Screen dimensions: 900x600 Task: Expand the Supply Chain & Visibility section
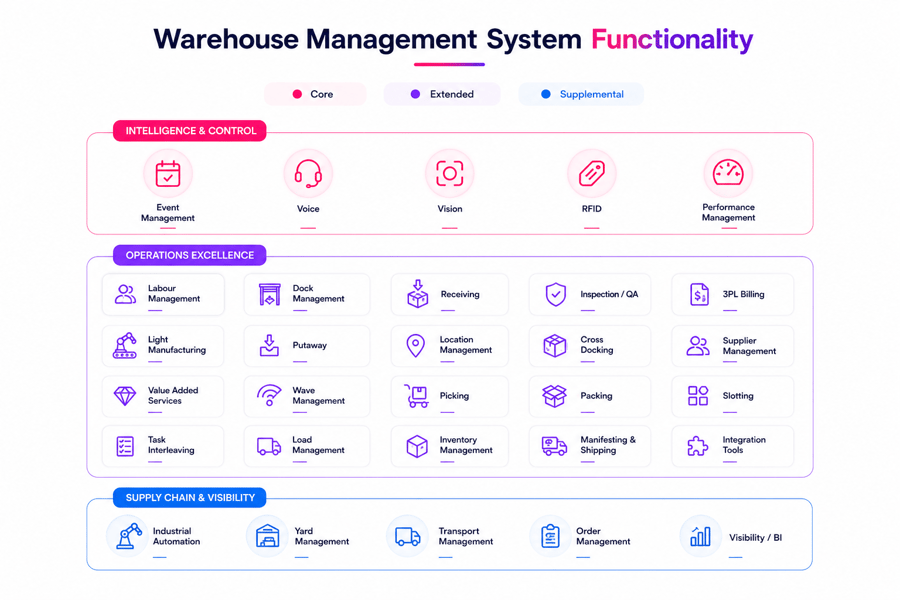[188, 497]
